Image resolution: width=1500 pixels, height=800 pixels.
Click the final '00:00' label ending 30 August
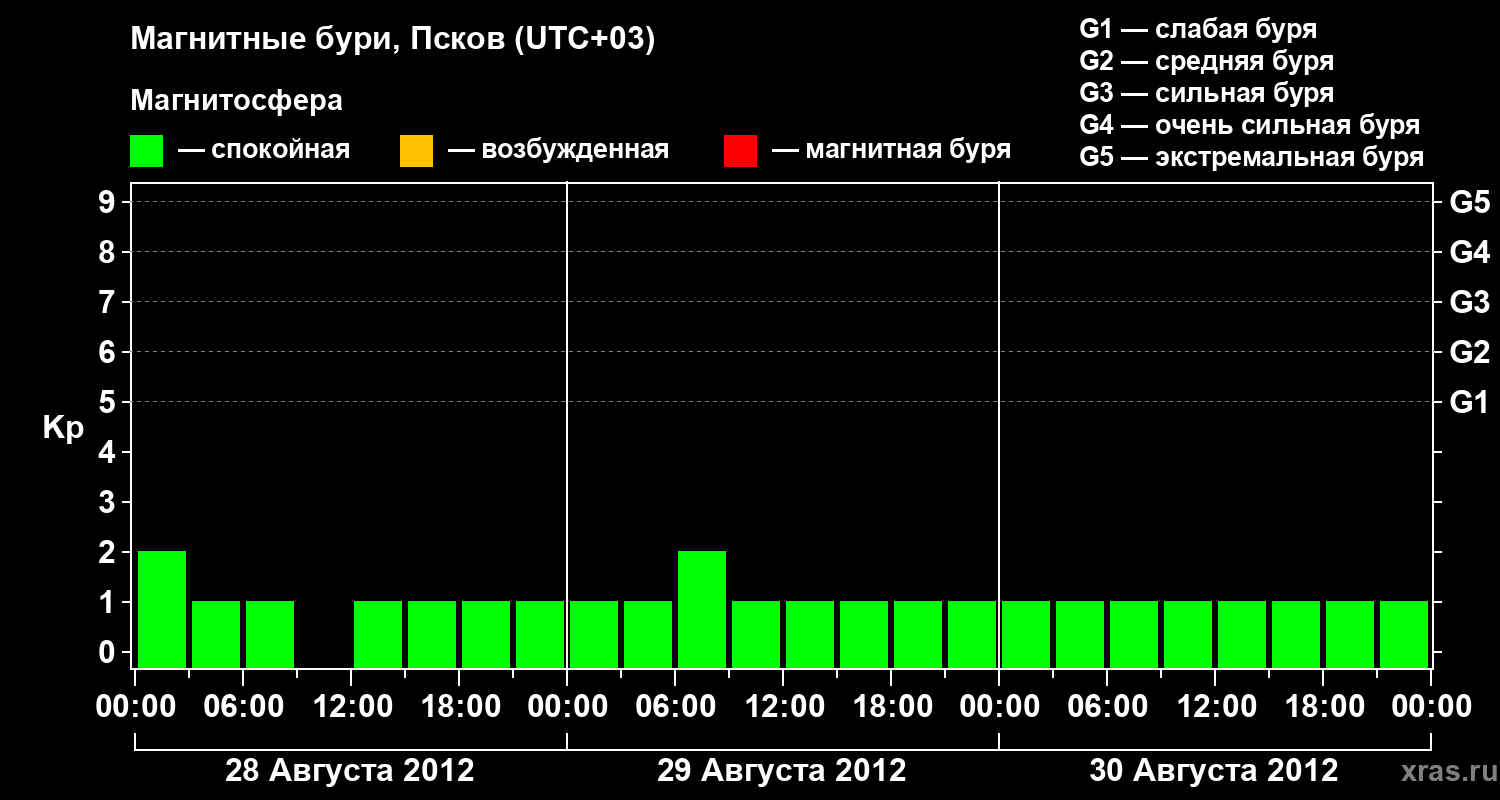click(x=1431, y=706)
